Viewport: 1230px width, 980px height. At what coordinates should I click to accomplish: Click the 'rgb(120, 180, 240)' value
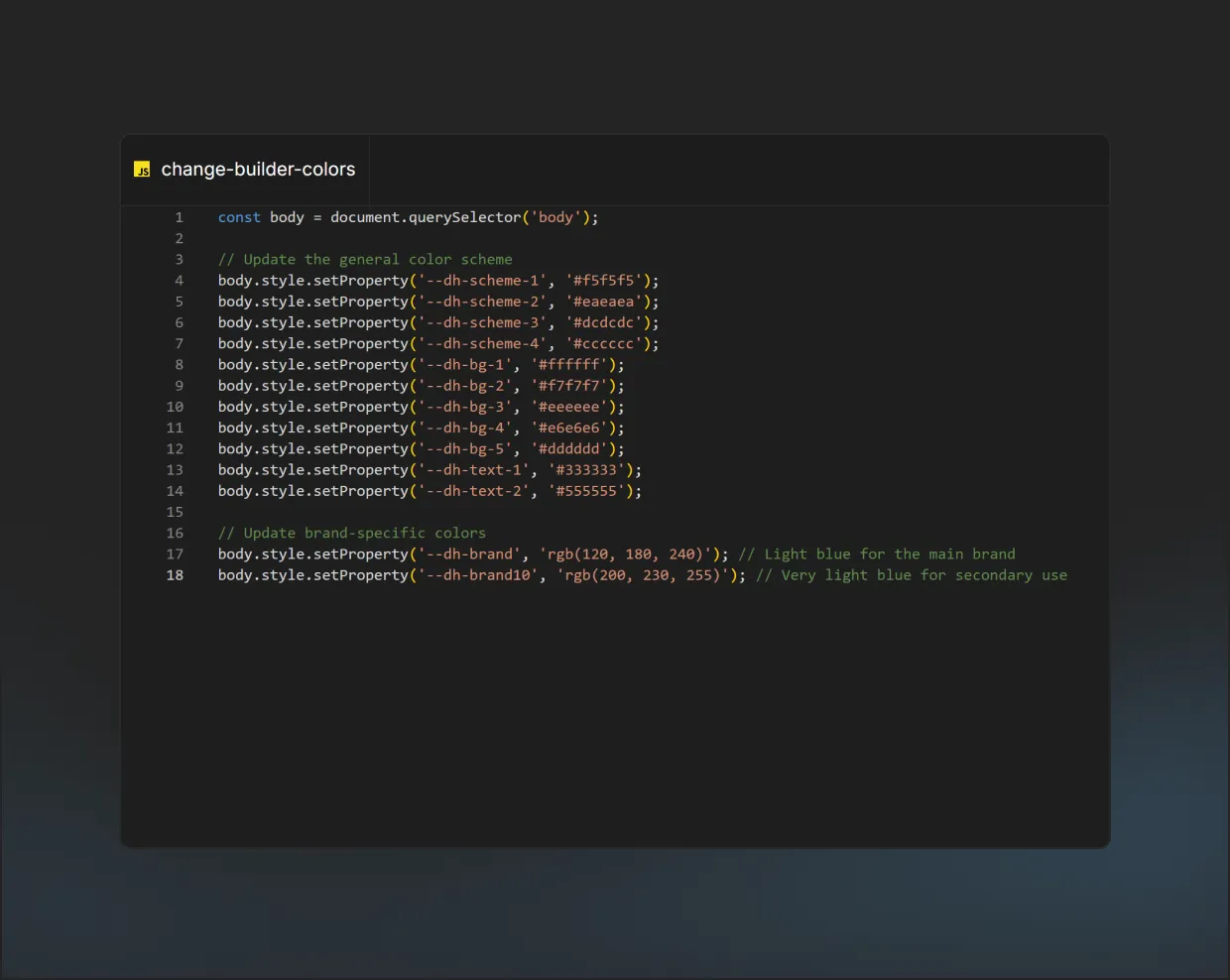tap(626, 554)
